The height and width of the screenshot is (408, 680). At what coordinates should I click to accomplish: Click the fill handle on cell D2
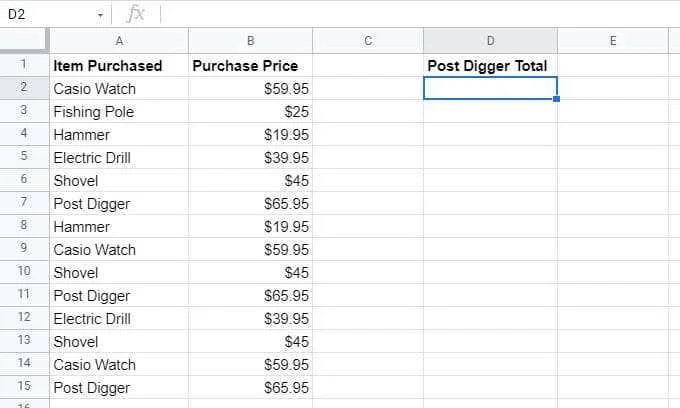557,99
